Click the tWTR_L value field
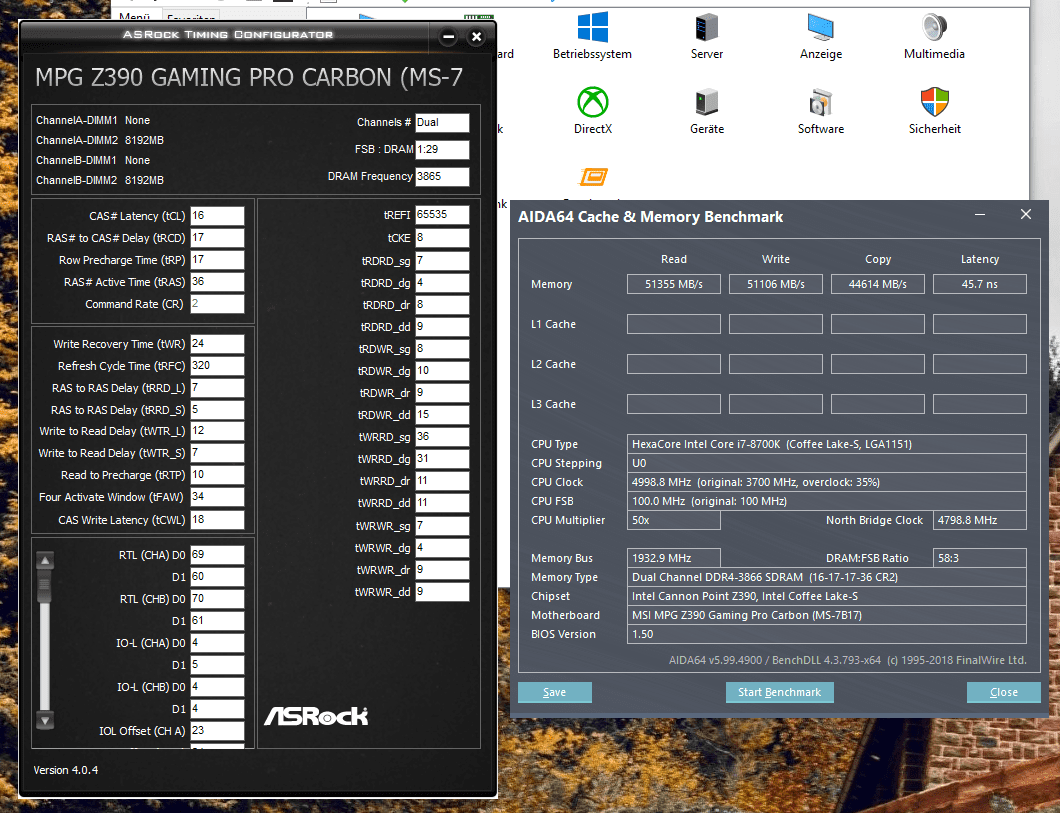This screenshot has width=1060, height=813. (x=217, y=431)
